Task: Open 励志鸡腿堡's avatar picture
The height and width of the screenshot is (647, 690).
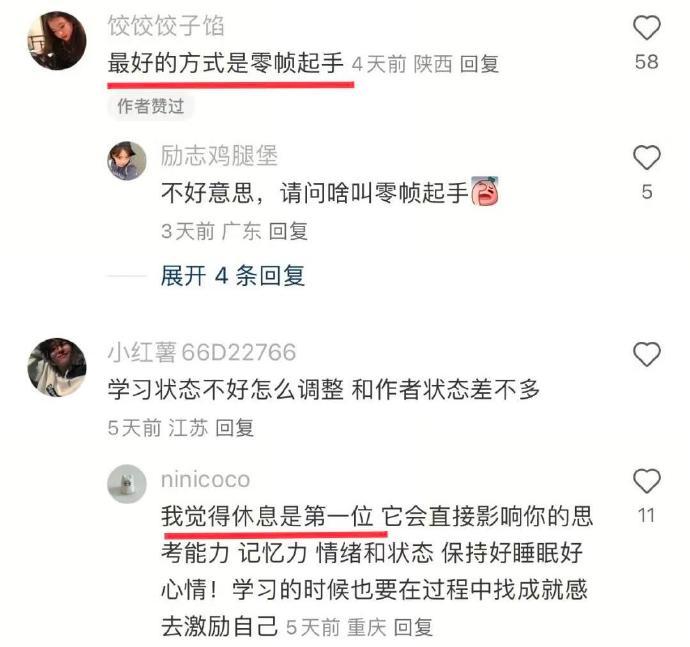Action: click(x=127, y=161)
